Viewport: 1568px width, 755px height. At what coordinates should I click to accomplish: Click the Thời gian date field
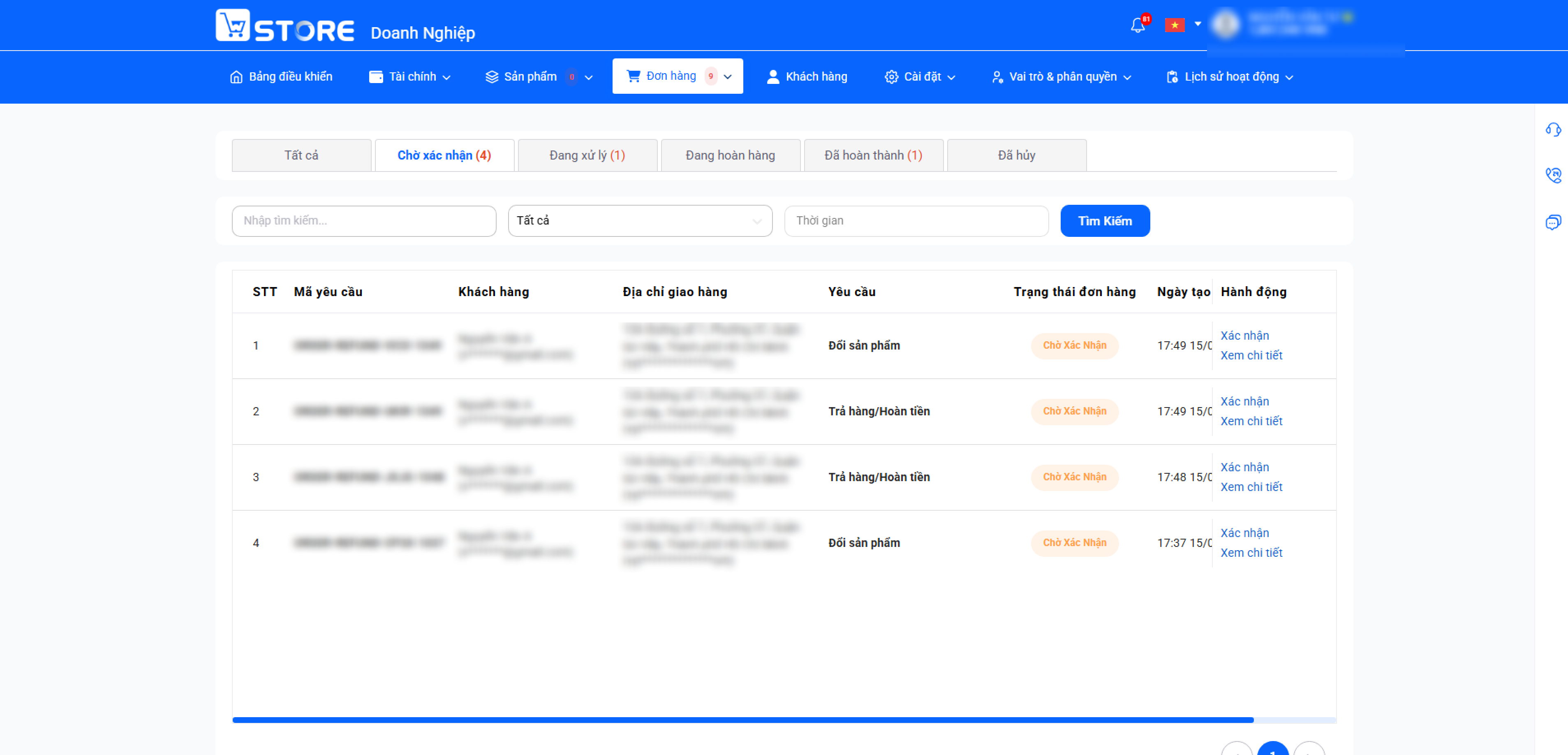point(916,220)
